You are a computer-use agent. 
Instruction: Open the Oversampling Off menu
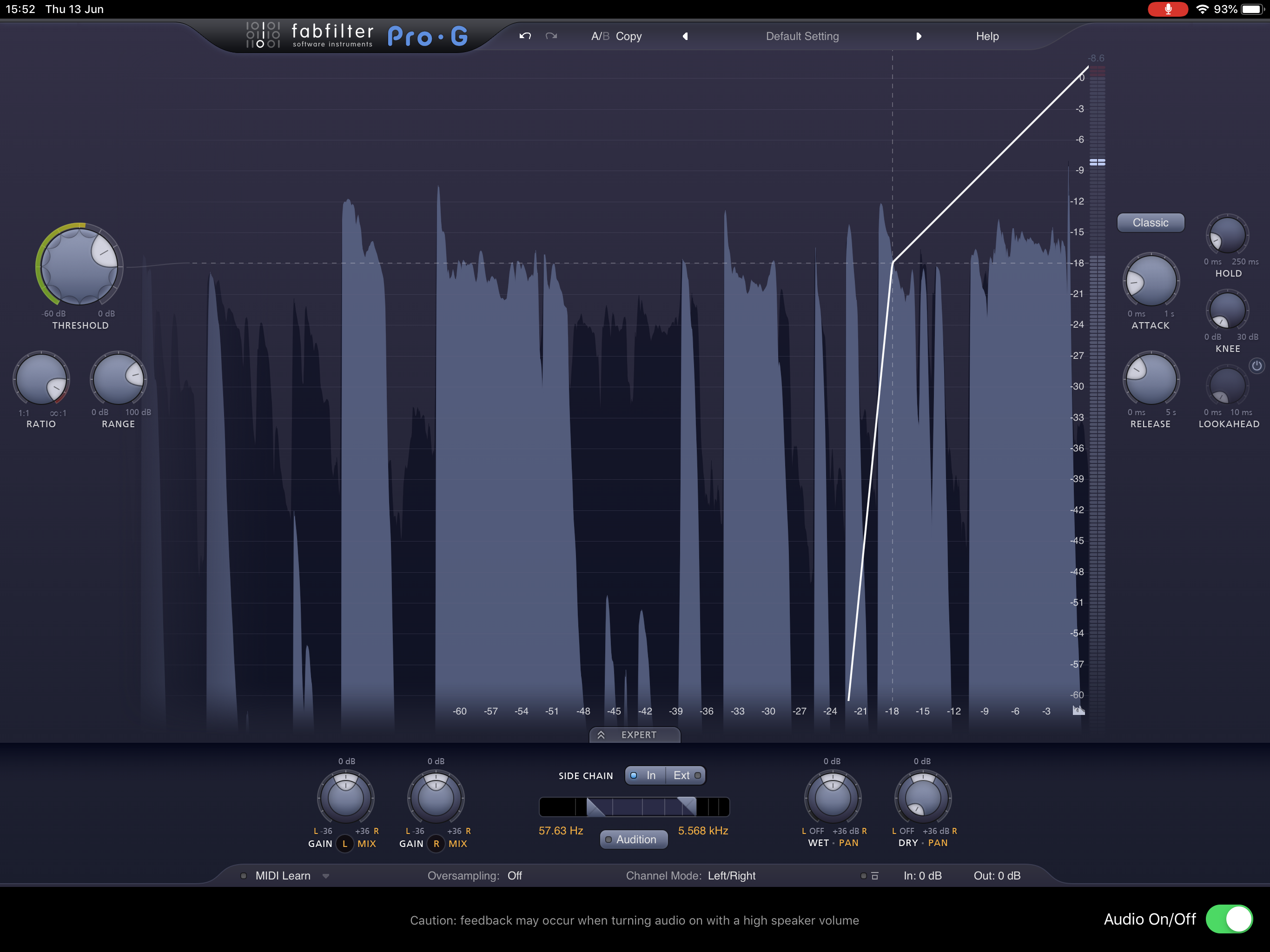(x=515, y=876)
